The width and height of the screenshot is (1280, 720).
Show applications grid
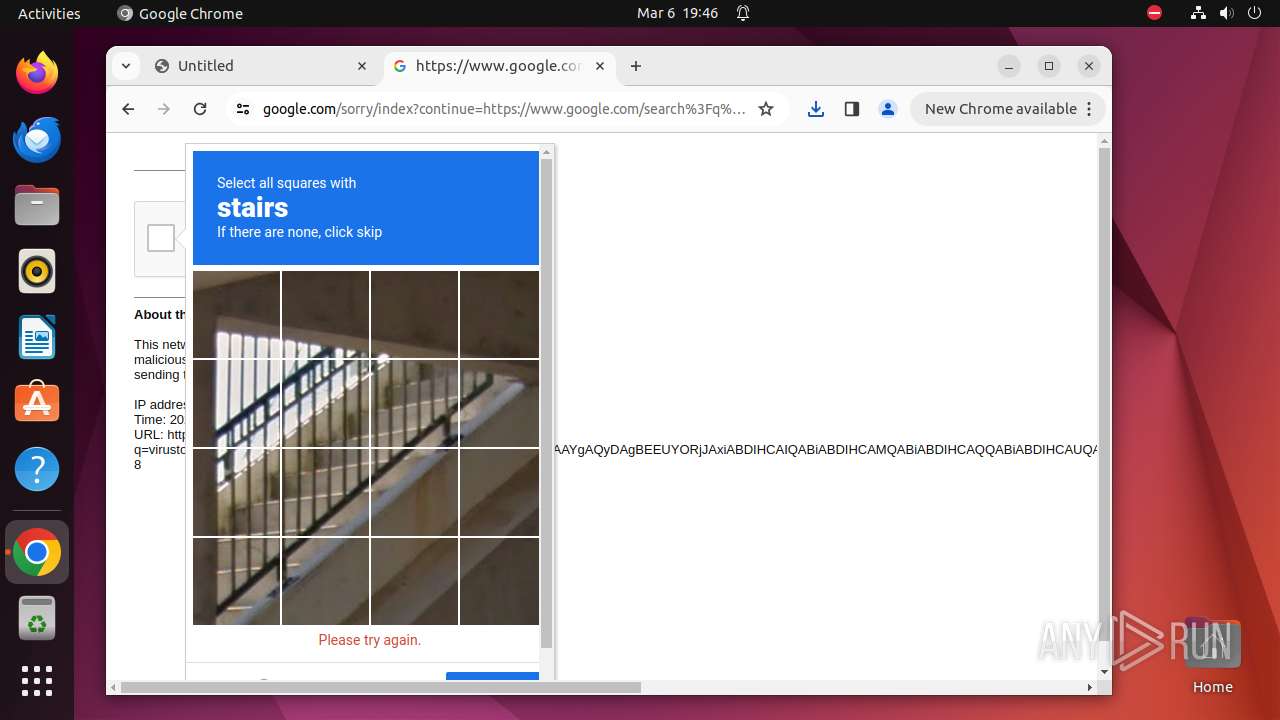(x=37, y=681)
